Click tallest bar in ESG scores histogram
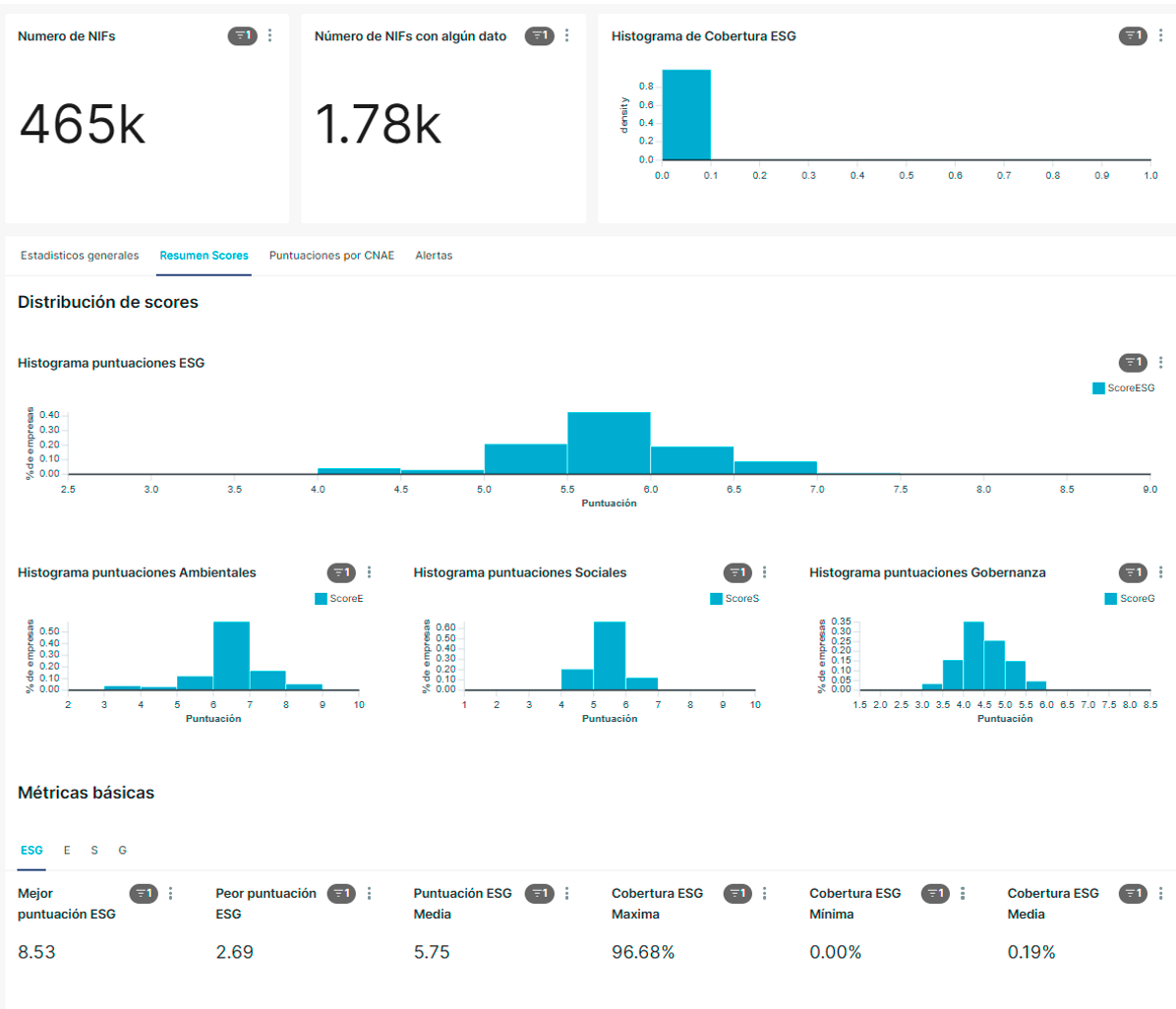 point(609,443)
